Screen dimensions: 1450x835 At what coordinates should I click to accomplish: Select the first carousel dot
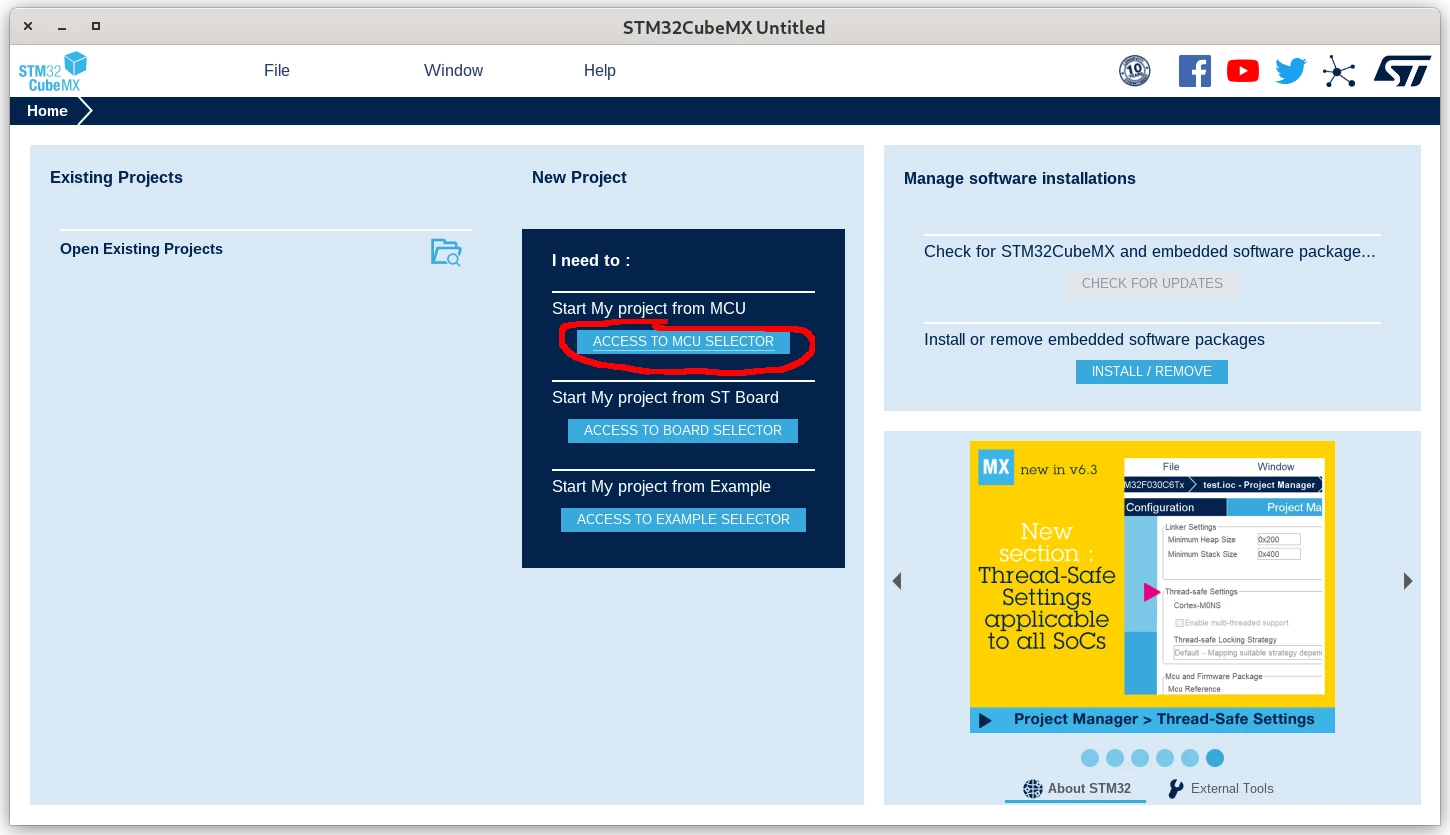tap(1090, 758)
